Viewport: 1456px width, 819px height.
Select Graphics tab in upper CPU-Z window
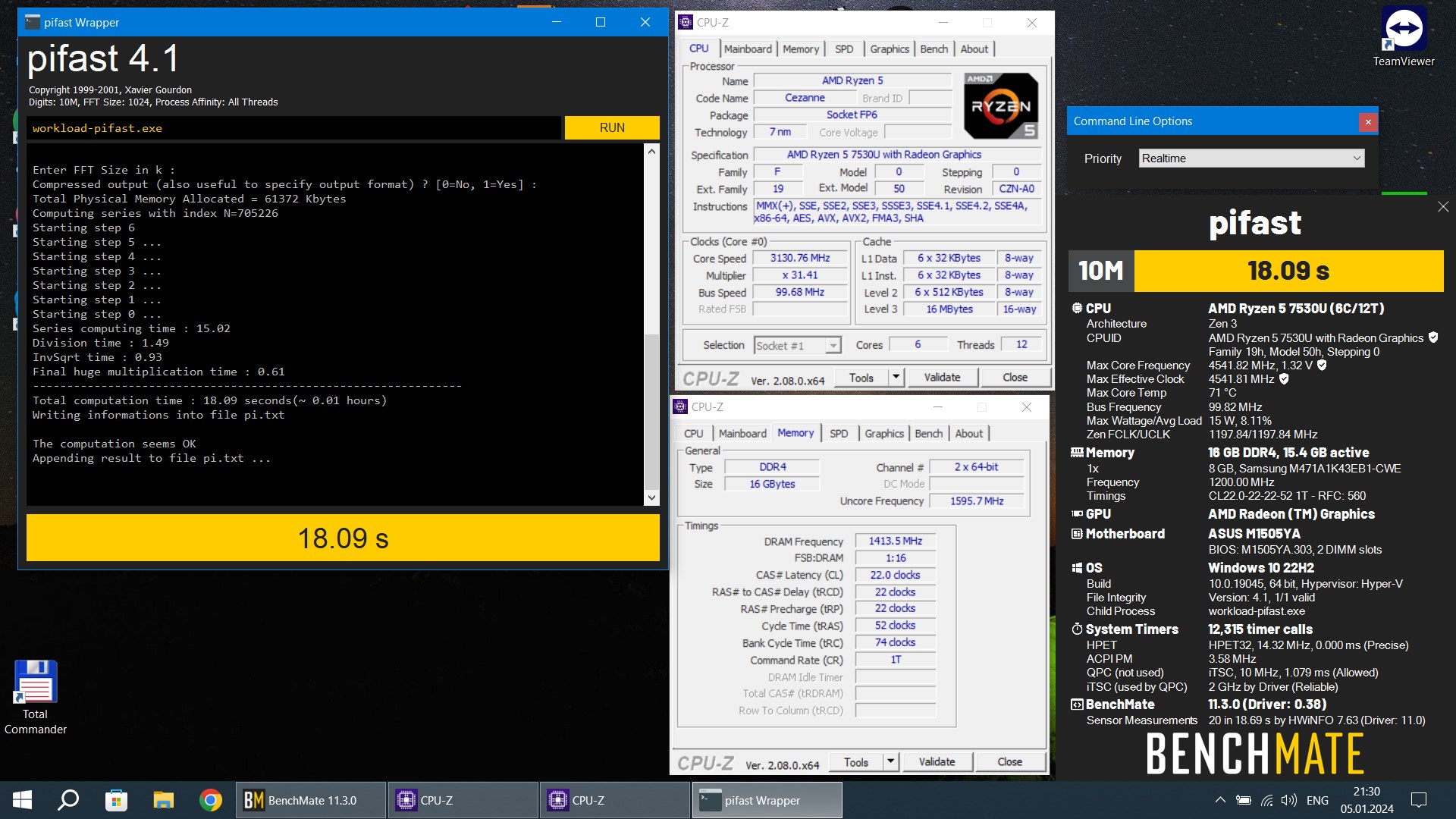pyautogui.click(x=890, y=49)
